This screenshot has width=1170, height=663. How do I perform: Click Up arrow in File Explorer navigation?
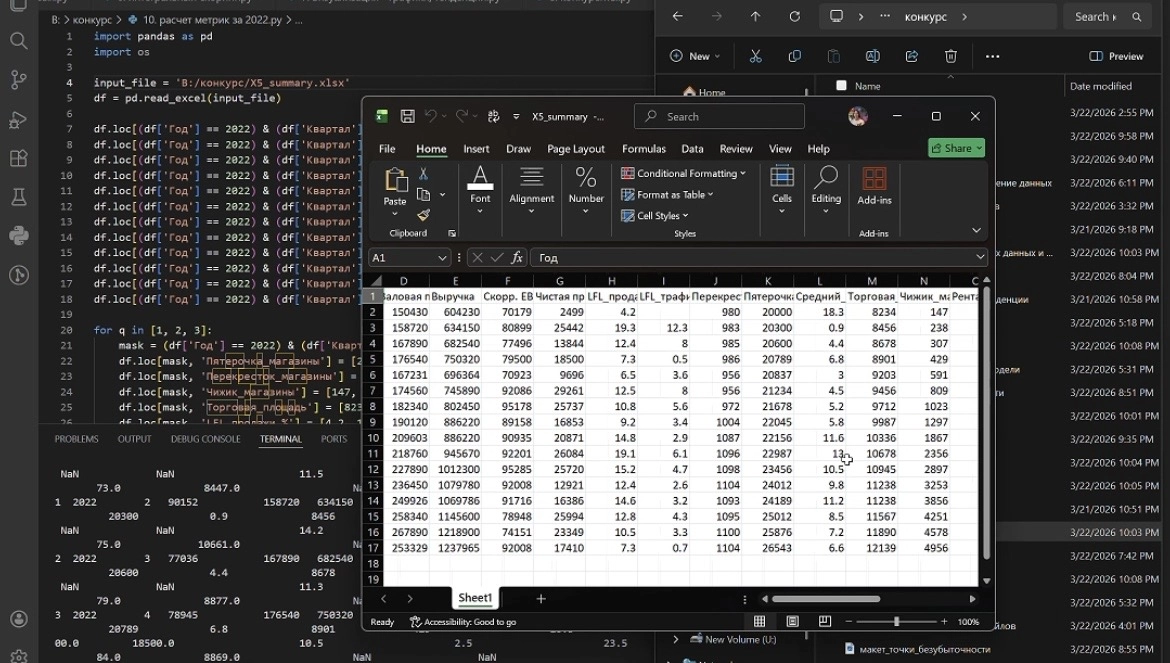click(x=755, y=16)
